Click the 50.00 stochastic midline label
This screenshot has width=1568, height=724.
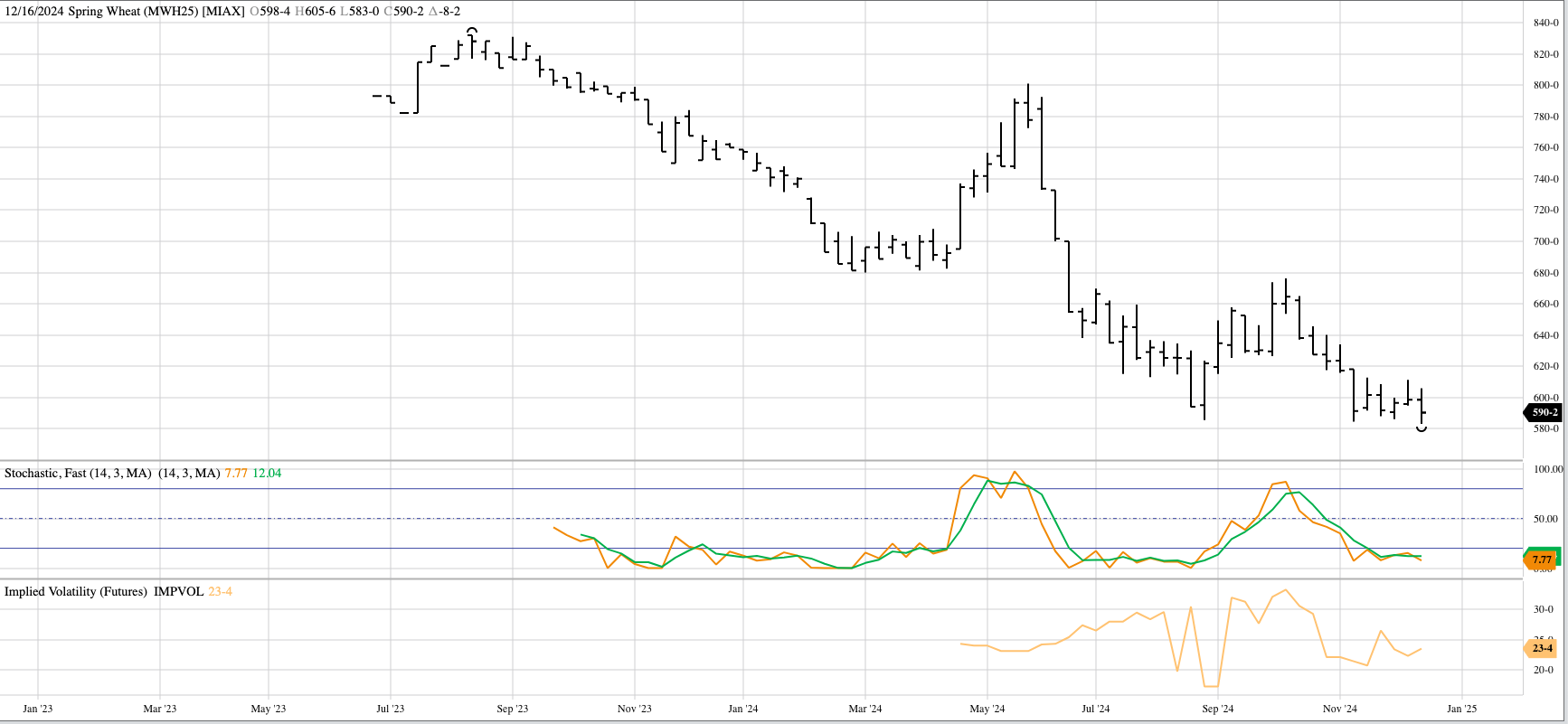coord(1545,519)
